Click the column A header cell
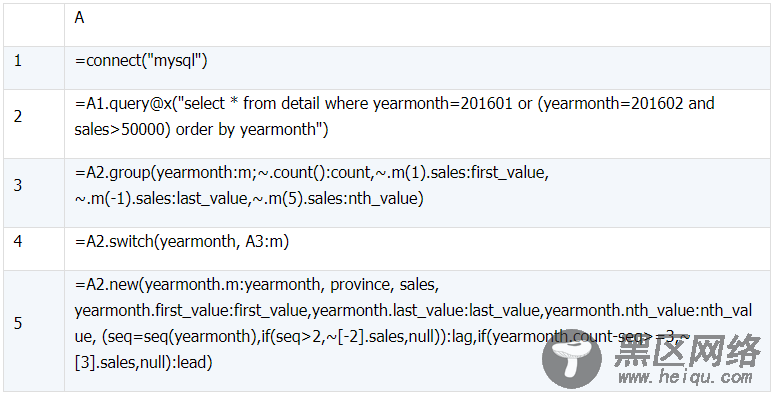 pyautogui.click(x=418, y=25)
